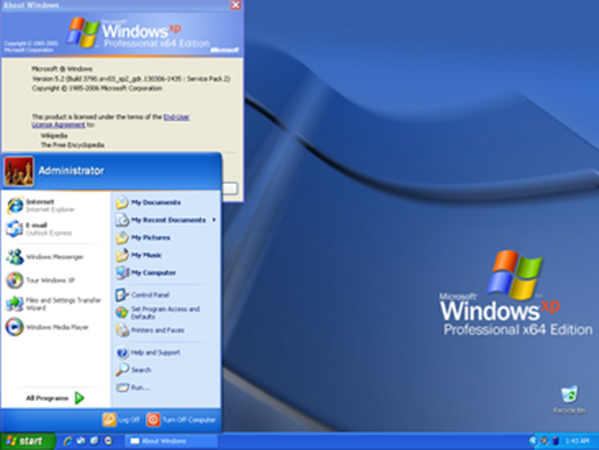Open My Documents folder

(x=167, y=202)
